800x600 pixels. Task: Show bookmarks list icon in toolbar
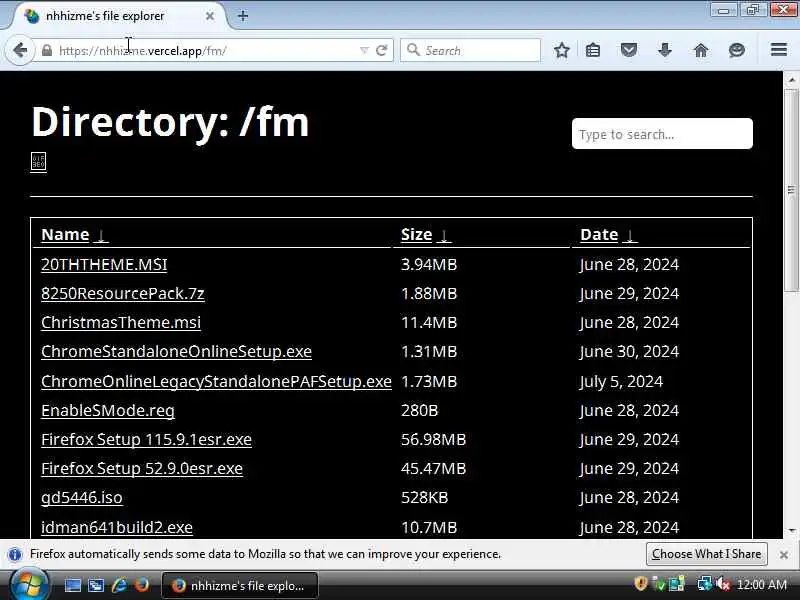[593, 50]
